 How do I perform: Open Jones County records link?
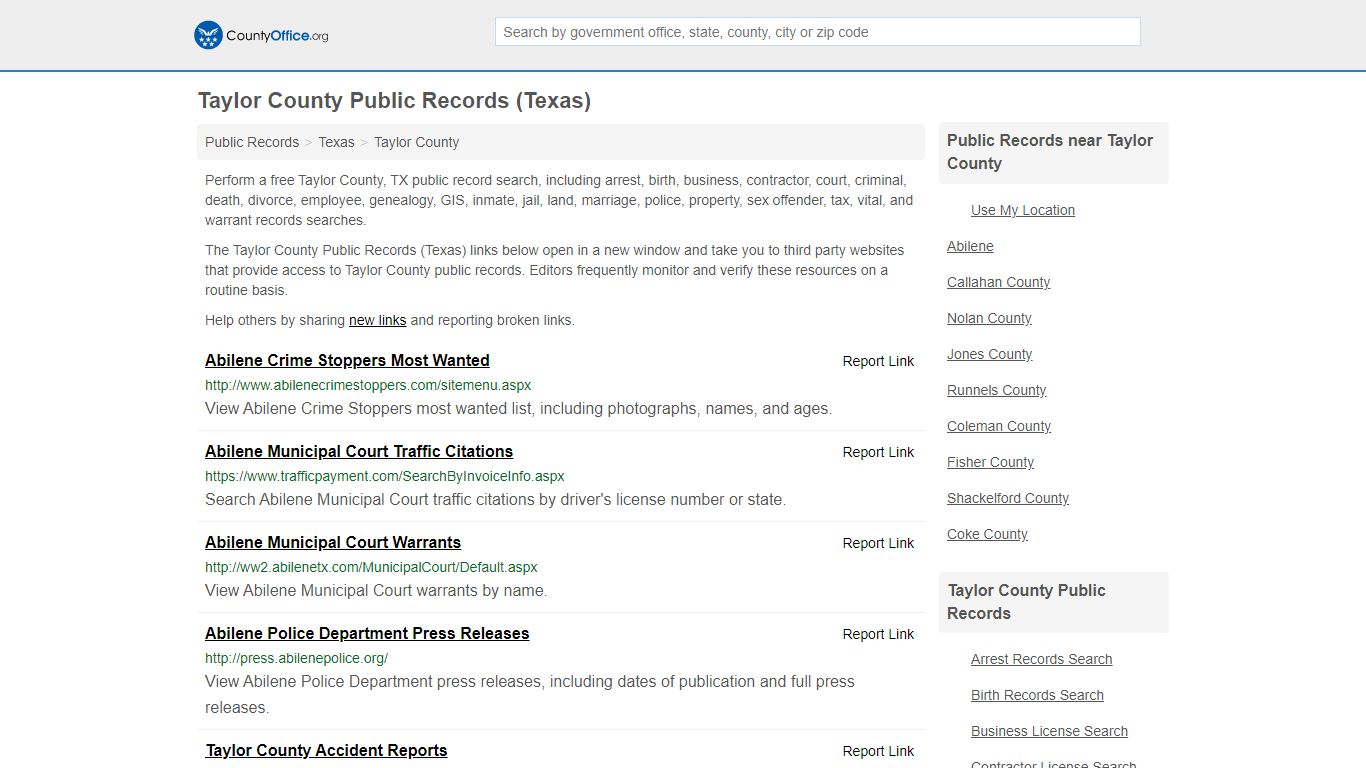point(989,354)
